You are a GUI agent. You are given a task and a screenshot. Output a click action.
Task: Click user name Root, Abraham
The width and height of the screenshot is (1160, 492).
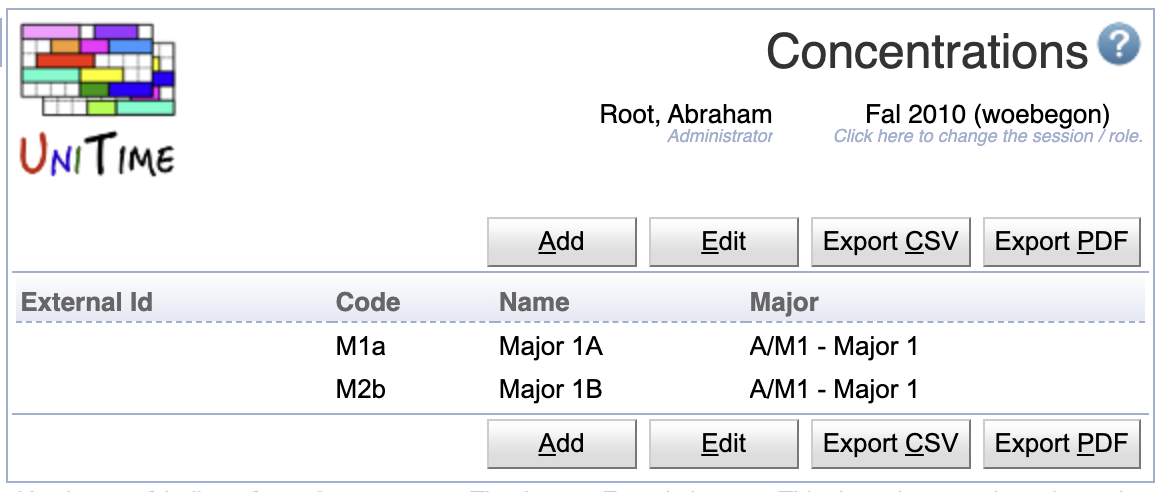tap(686, 115)
